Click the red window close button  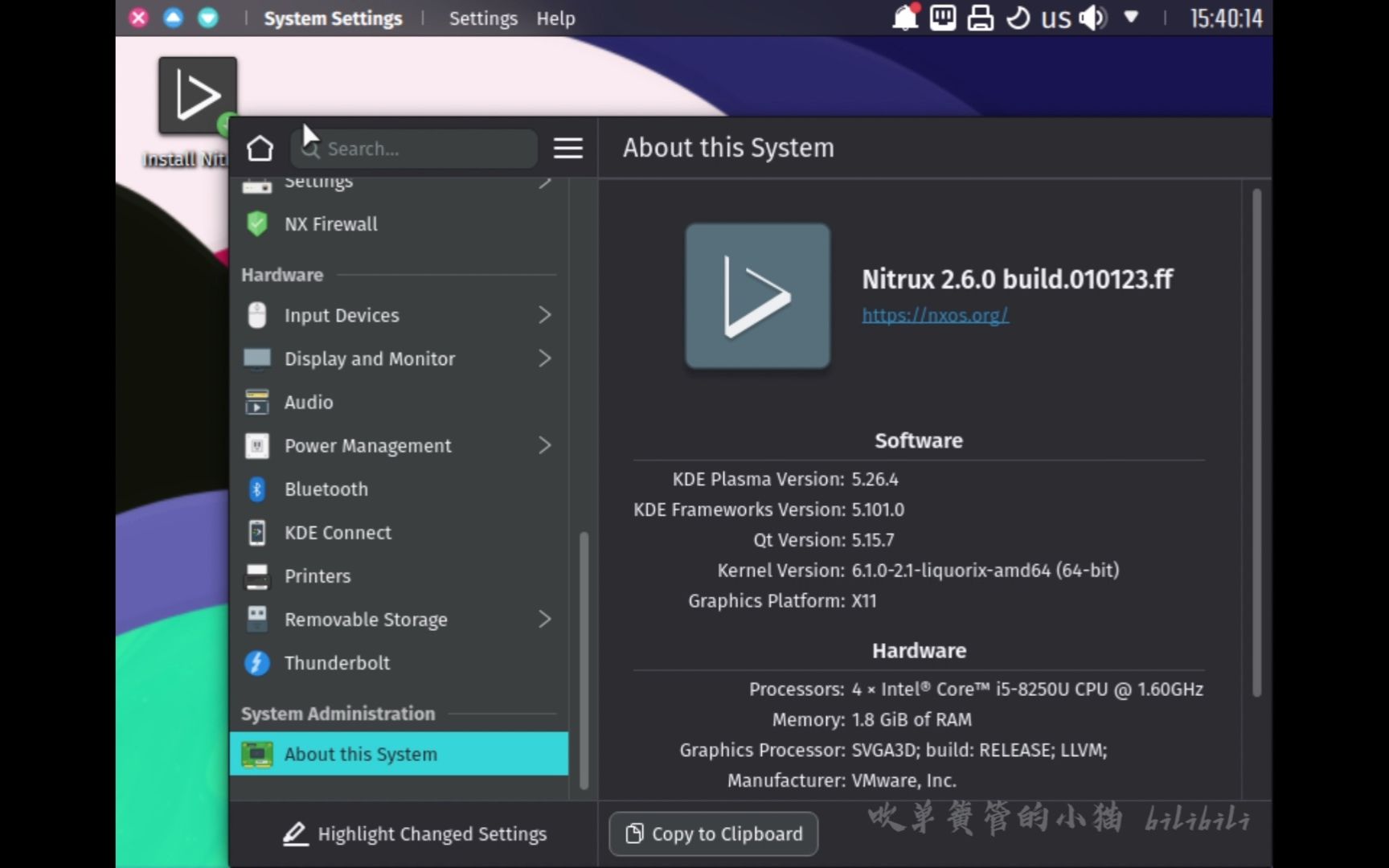tap(138, 18)
